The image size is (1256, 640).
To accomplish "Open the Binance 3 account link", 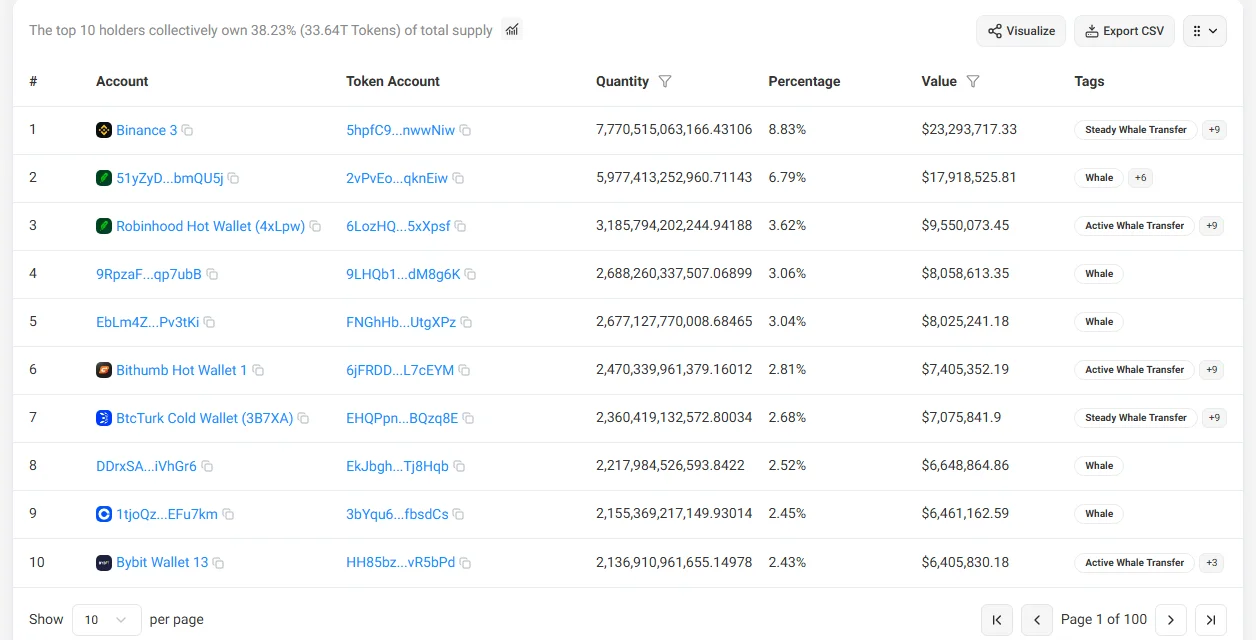I will [147, 130].
